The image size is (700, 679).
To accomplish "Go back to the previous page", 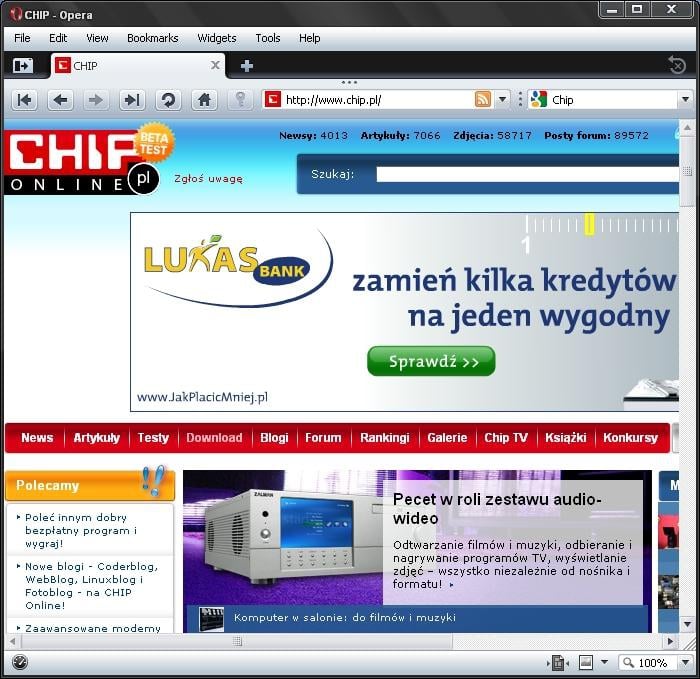I will 60,100.
